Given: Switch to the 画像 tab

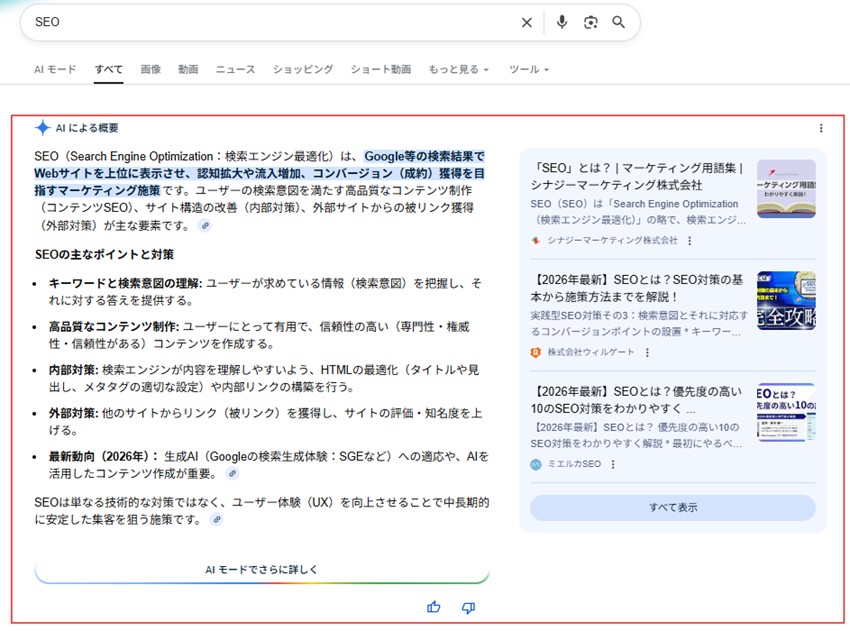Looking at the screenshot, I should (x=150, y=69).
